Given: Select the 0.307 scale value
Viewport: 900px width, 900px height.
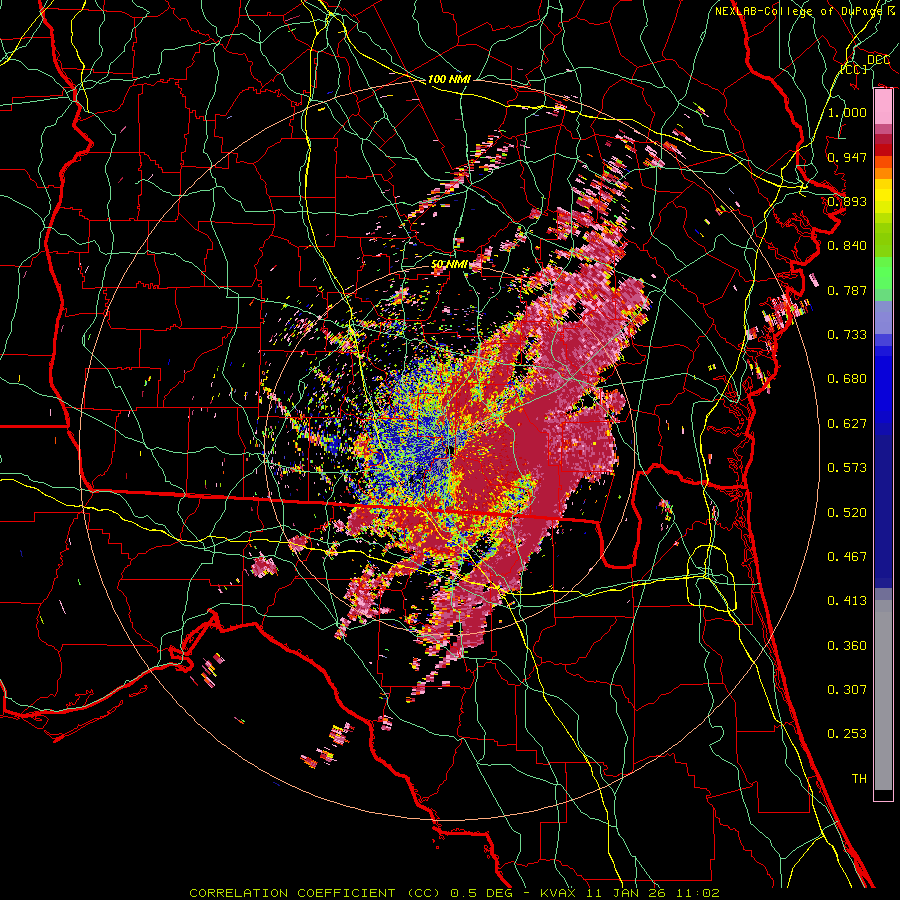Looking at the screenshot, I should click(847, 690).
